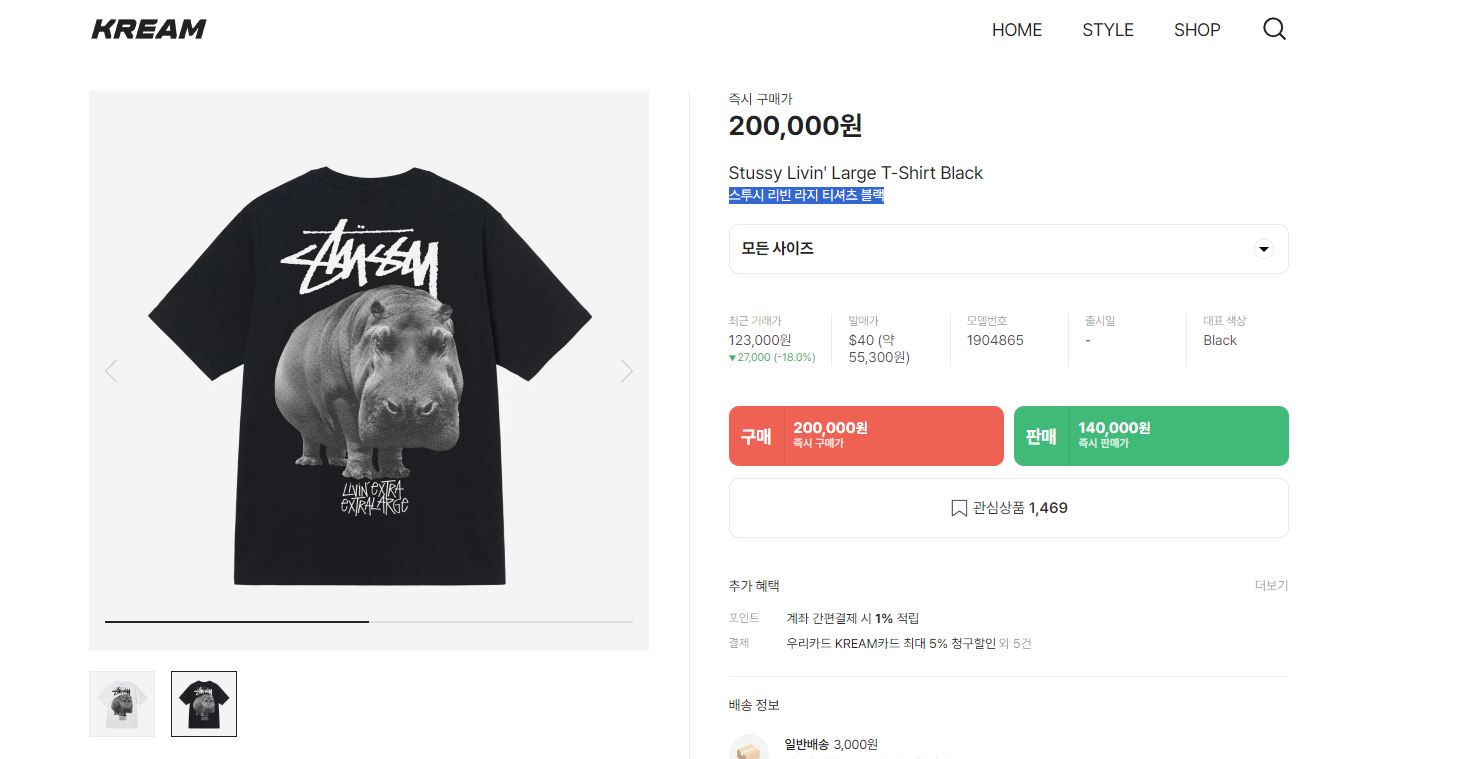The image size is (1481, 759).
Task: Add to 관심상품 wishlist button
Action: coord(1008,508)
